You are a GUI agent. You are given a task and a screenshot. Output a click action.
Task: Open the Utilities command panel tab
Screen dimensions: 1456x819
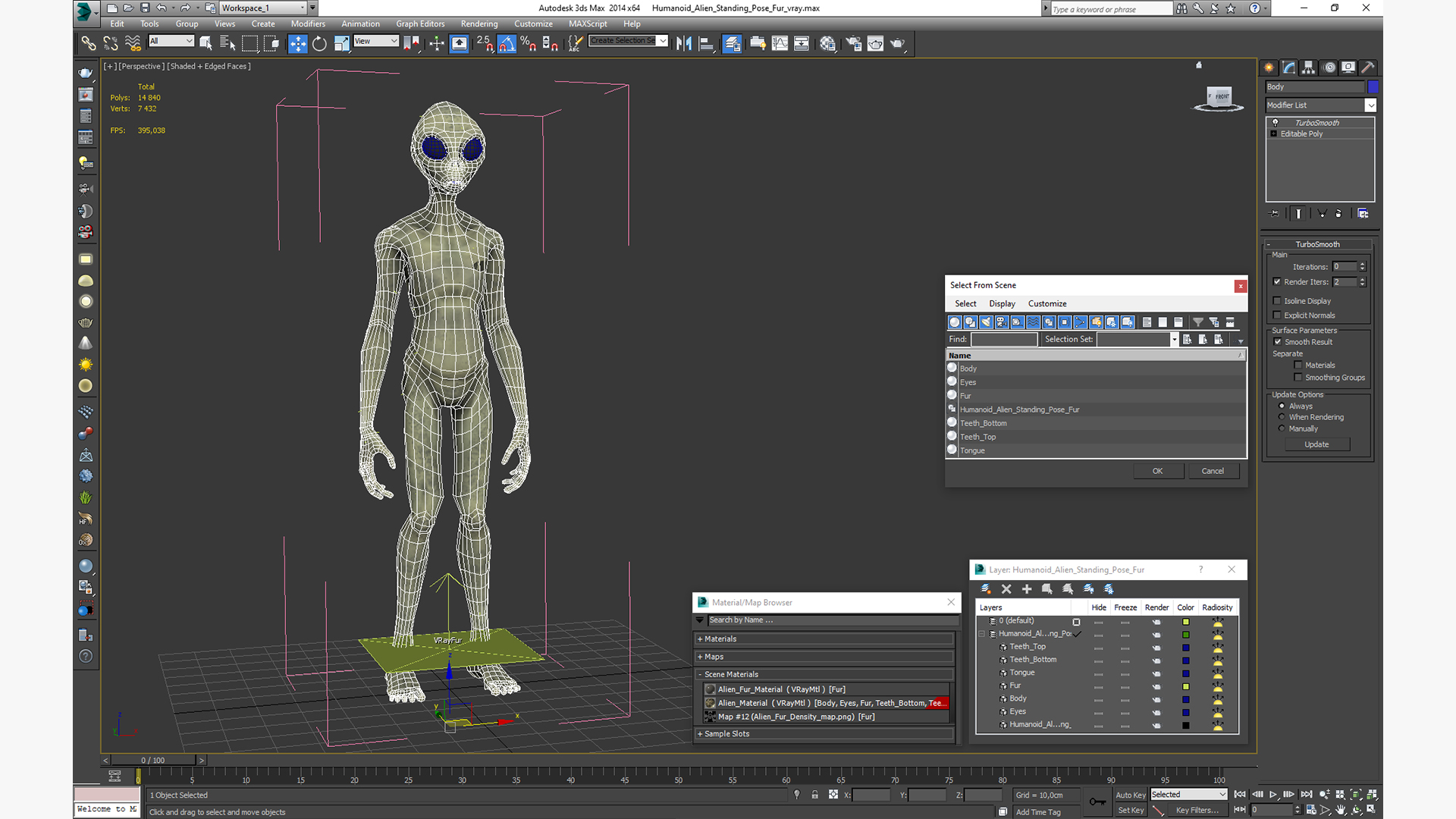click(1368, 67)
